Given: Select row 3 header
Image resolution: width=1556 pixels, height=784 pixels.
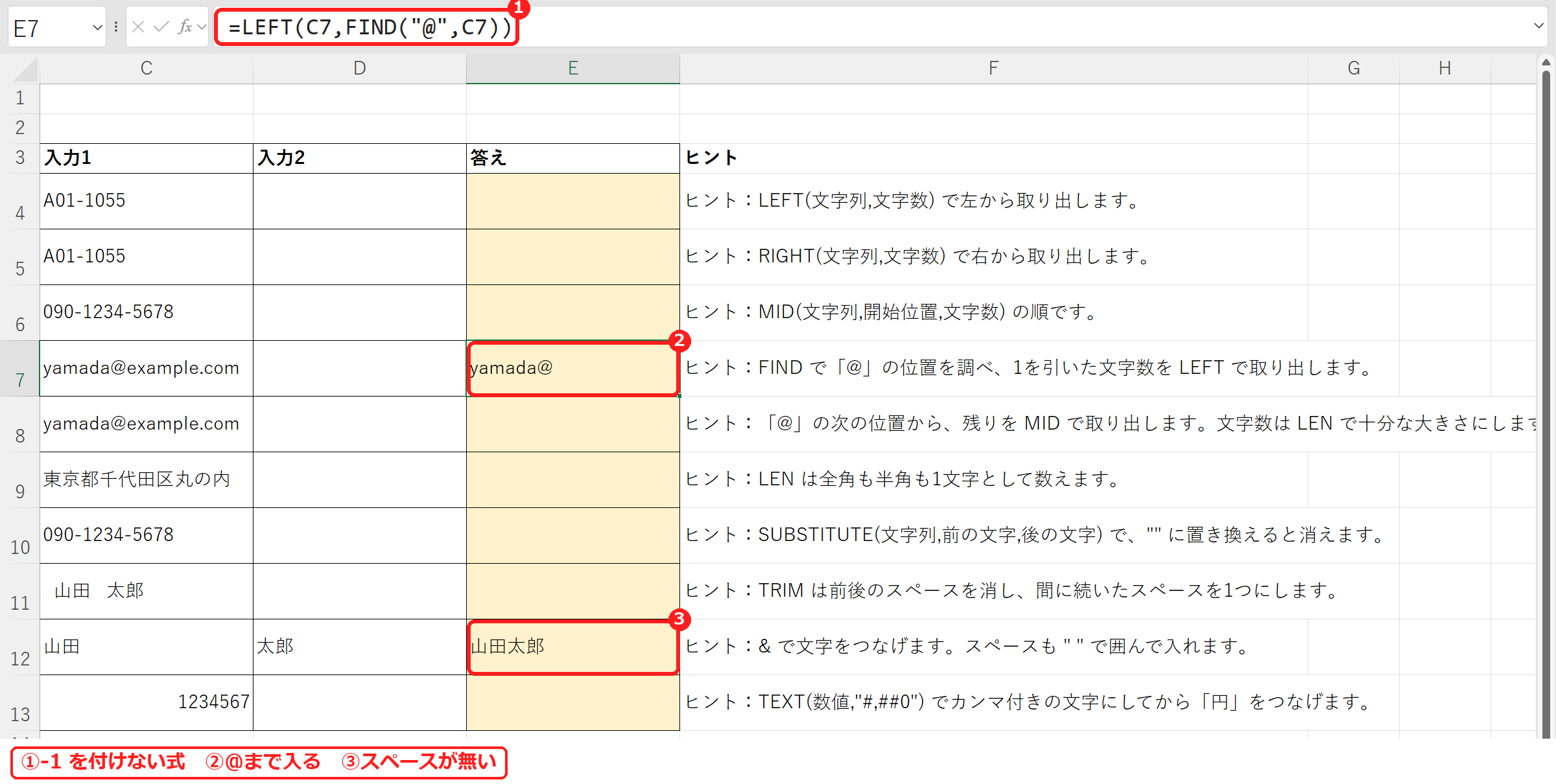Looking at the screenshot, I should (20, 158).
